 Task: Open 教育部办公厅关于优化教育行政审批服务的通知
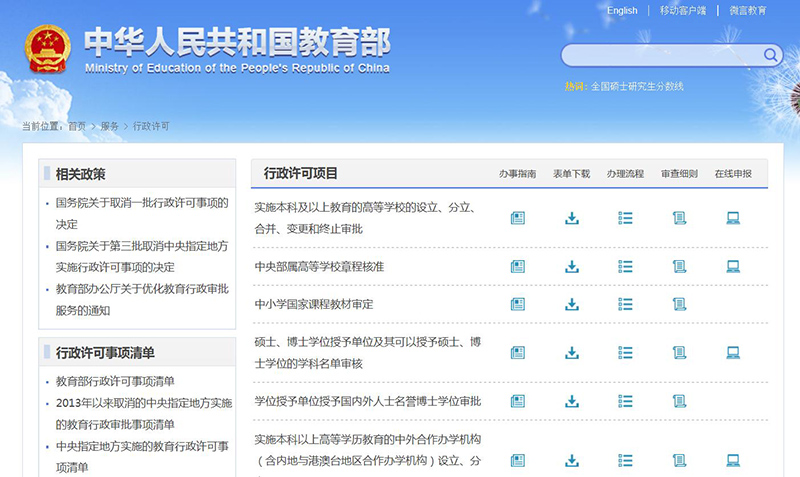pyautogui.click(x=142, y=299)
